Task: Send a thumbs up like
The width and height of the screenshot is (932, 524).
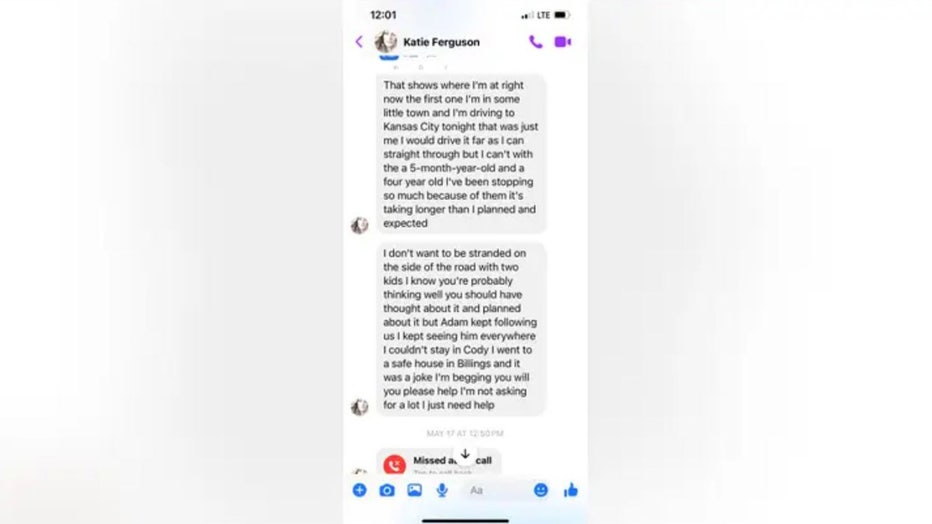Action: coord(571,490)
